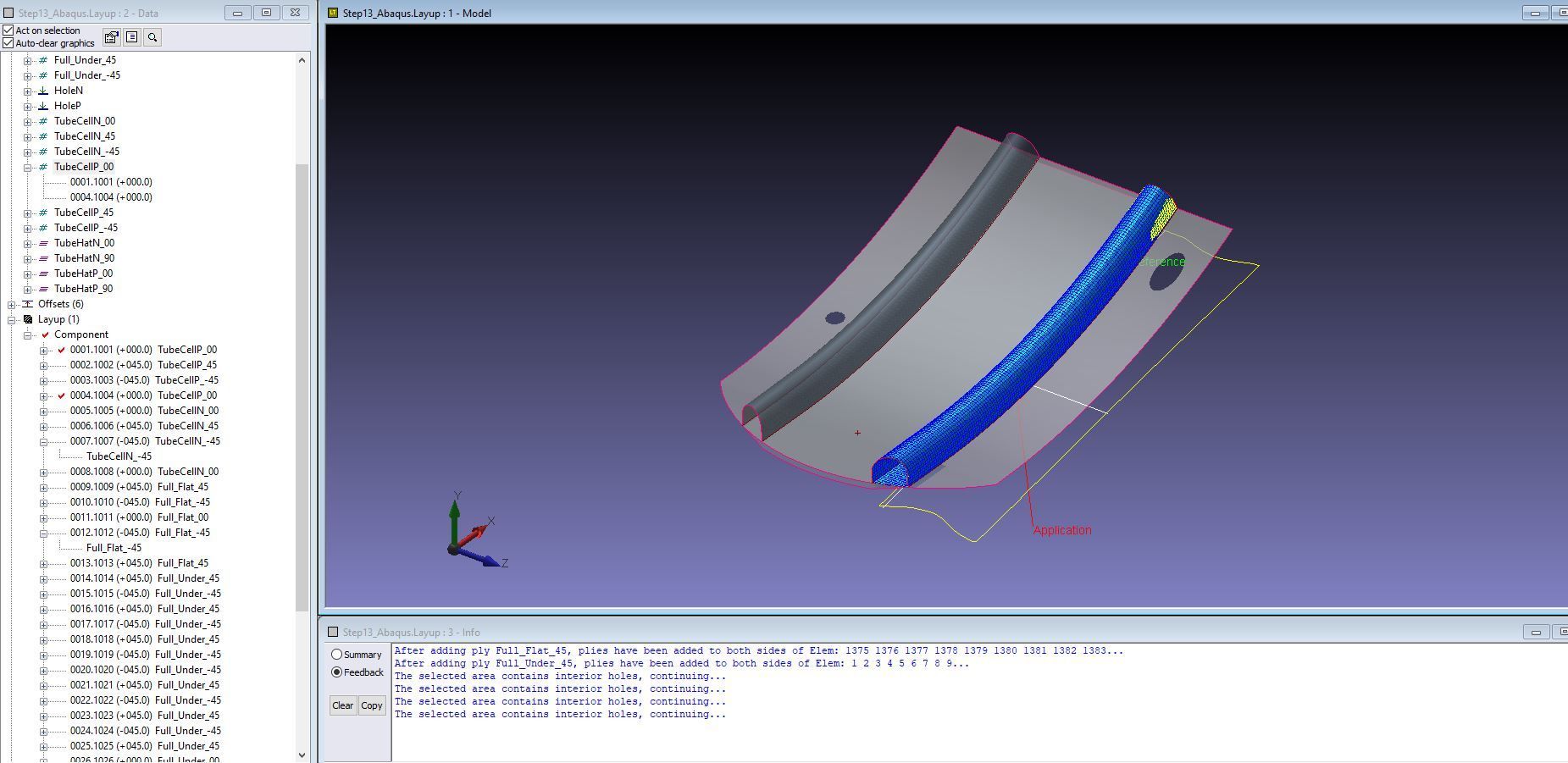Click the hole icon beside HoleP
Viewport: 1568px width, 763px height.
point(43,106)
